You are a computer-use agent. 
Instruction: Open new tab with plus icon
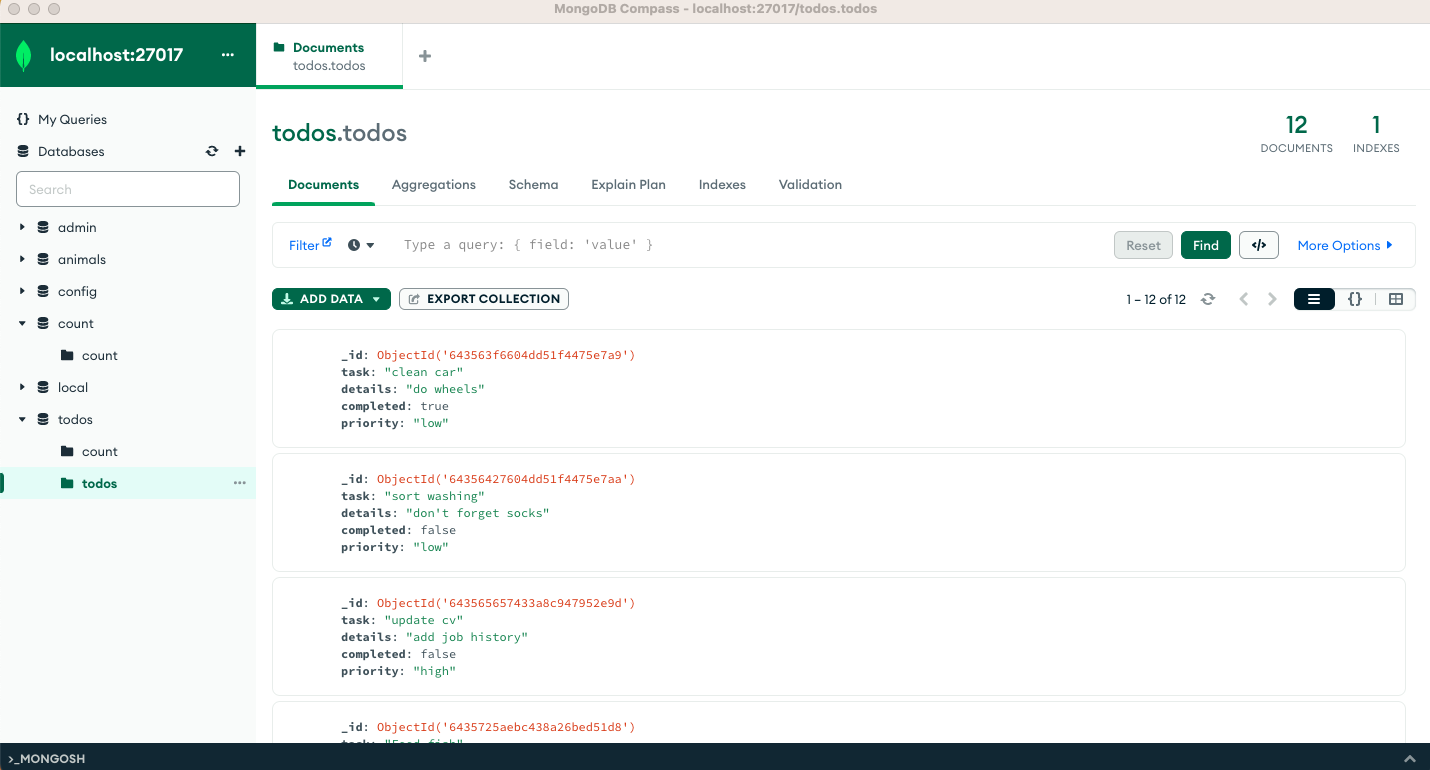click(425, 56)
